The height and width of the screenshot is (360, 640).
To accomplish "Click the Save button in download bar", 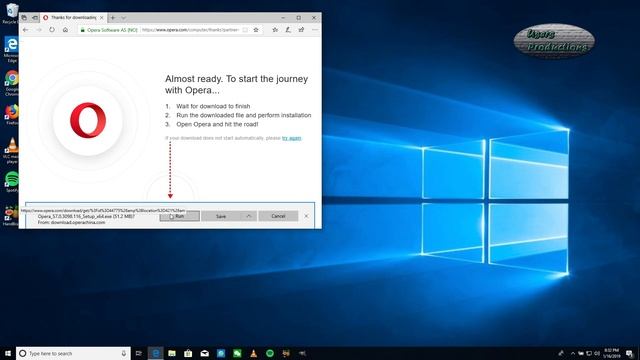I will point(221,216).
